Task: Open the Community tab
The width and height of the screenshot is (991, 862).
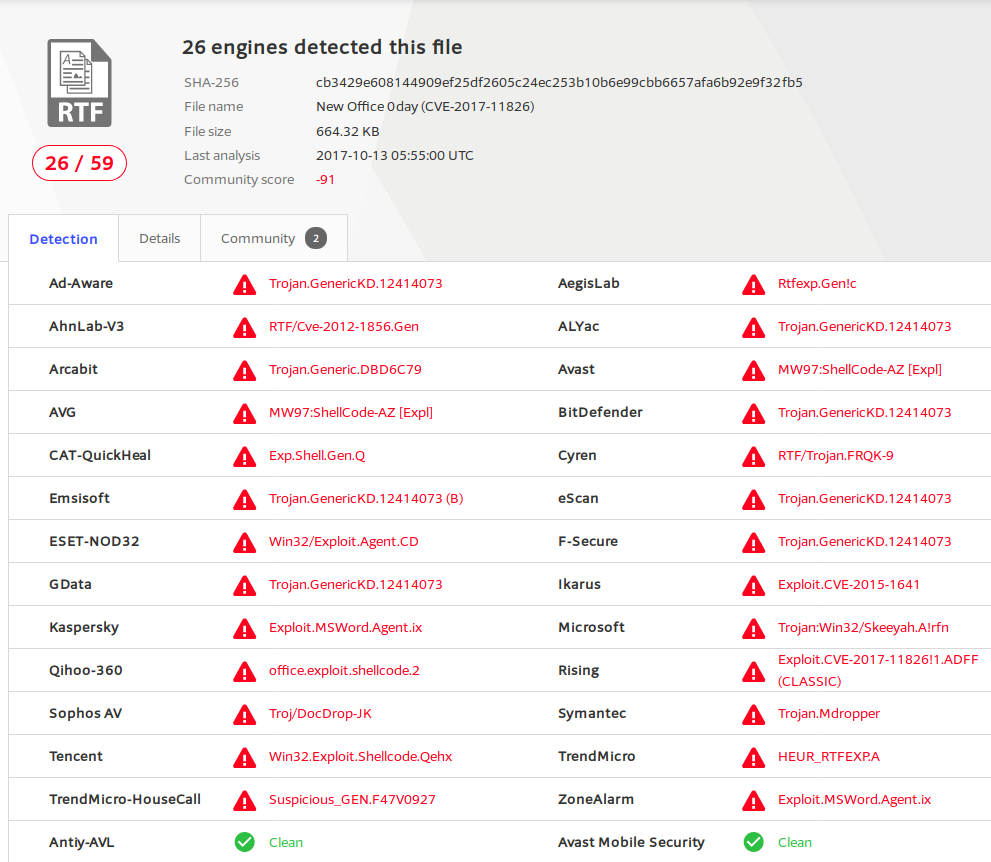Action: click(274, 238)
